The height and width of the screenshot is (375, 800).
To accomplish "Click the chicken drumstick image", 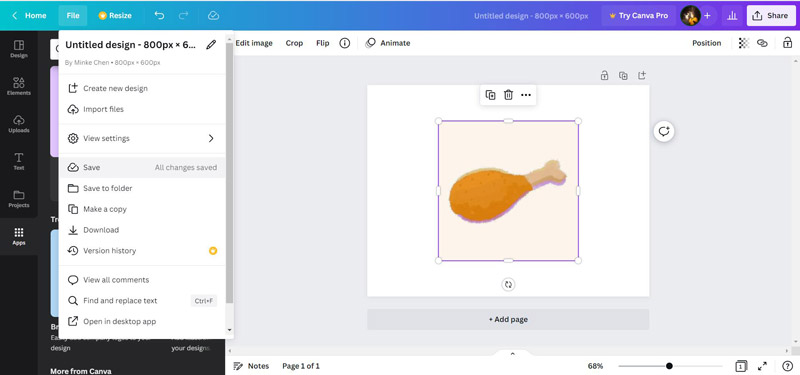I will [508, 192].
